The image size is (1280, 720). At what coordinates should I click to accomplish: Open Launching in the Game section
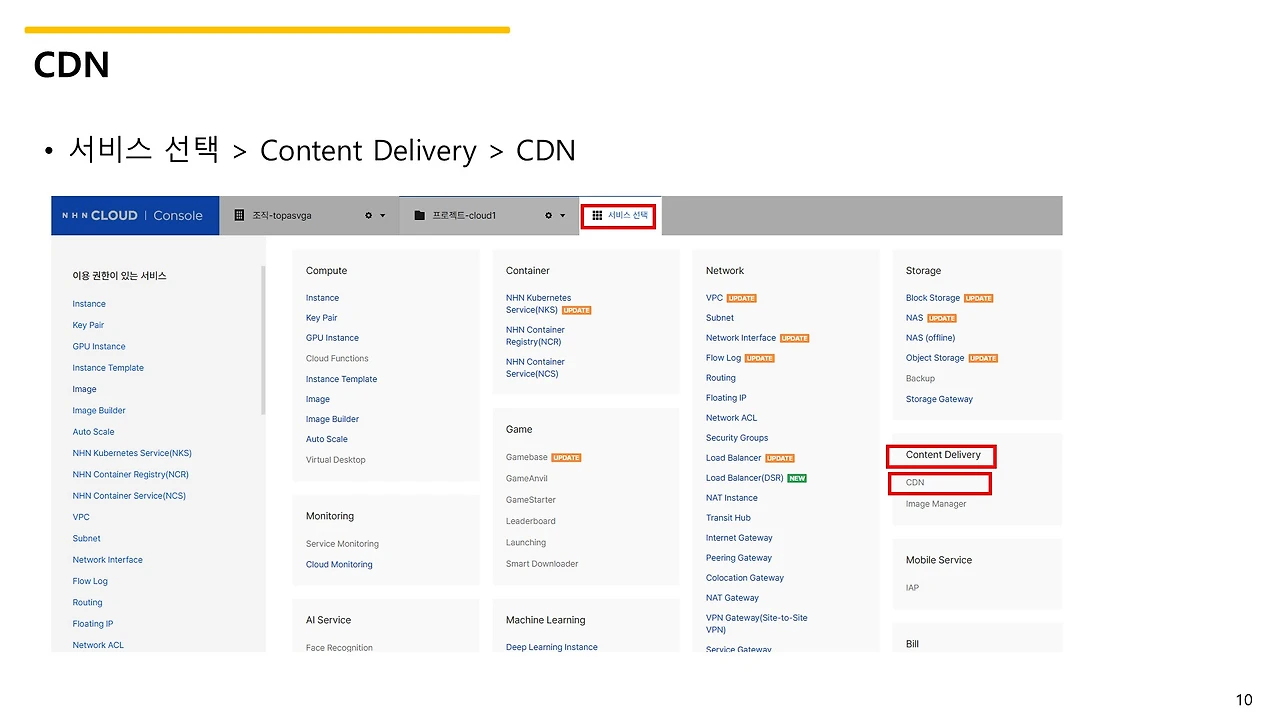point(525,543)
